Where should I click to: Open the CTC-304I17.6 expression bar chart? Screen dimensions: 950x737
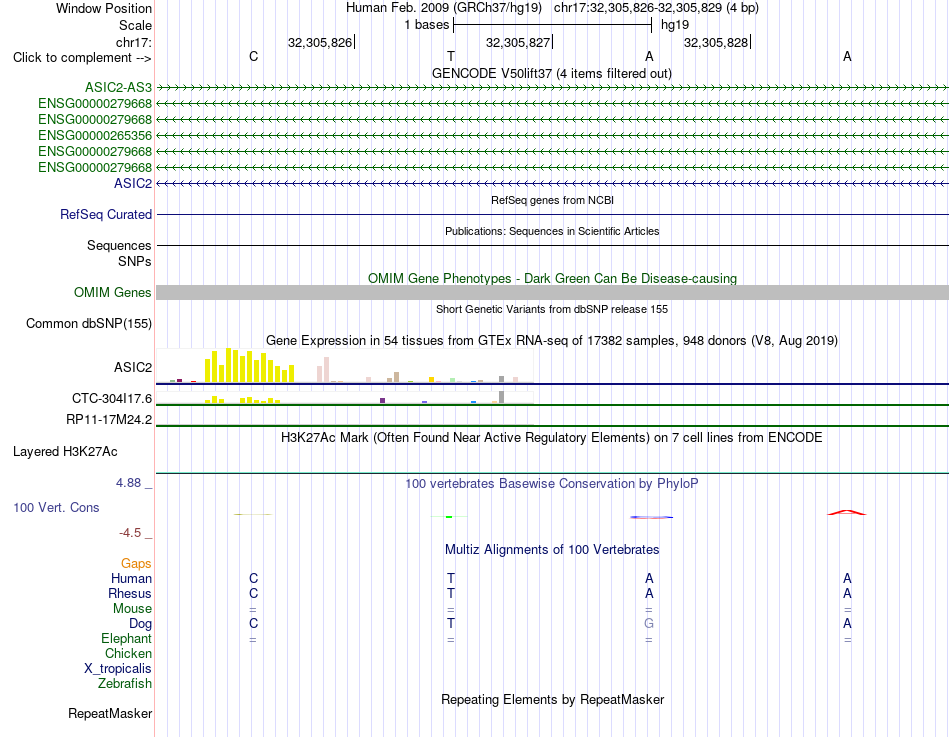[345, 398]
